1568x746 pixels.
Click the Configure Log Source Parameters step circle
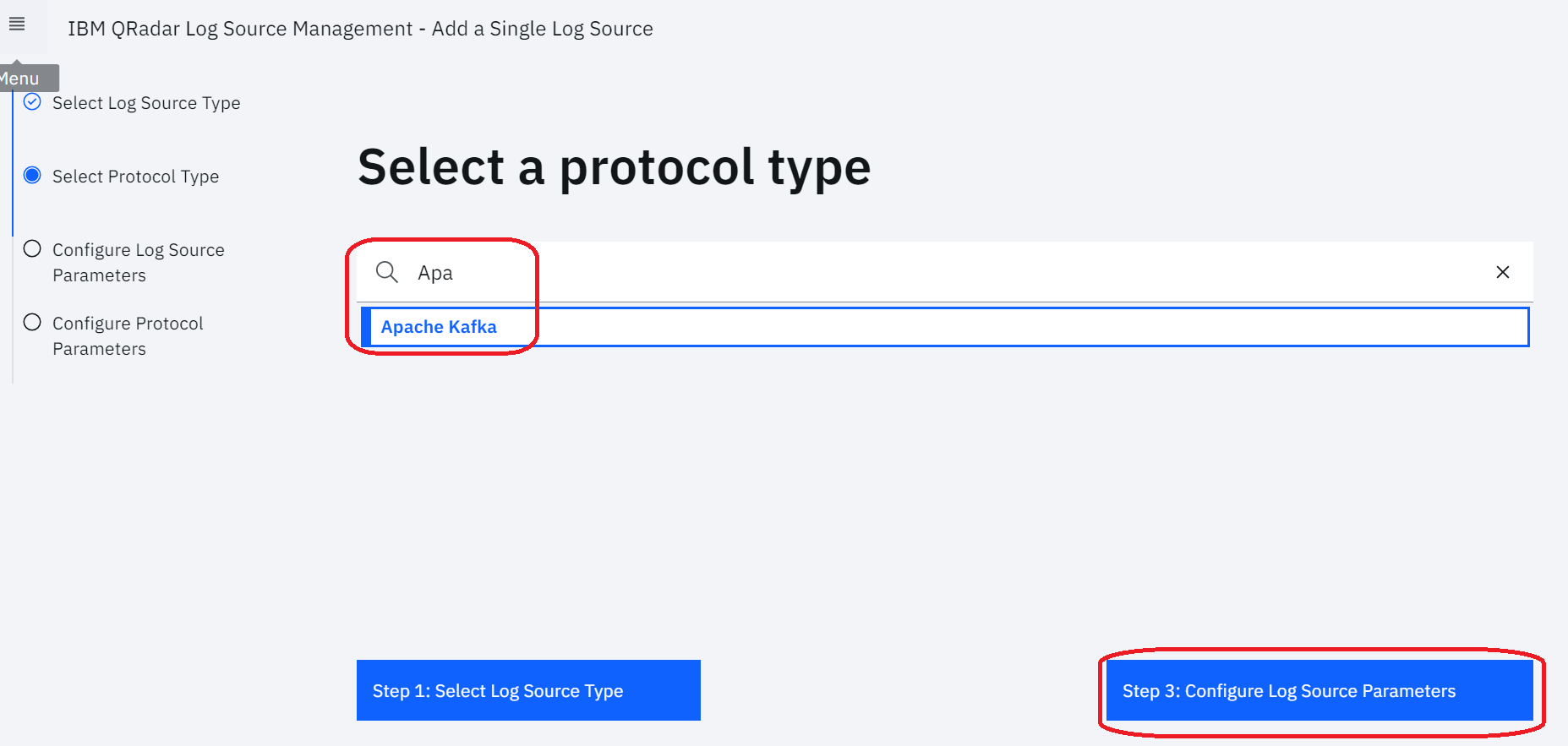click(x=32, y=249)
